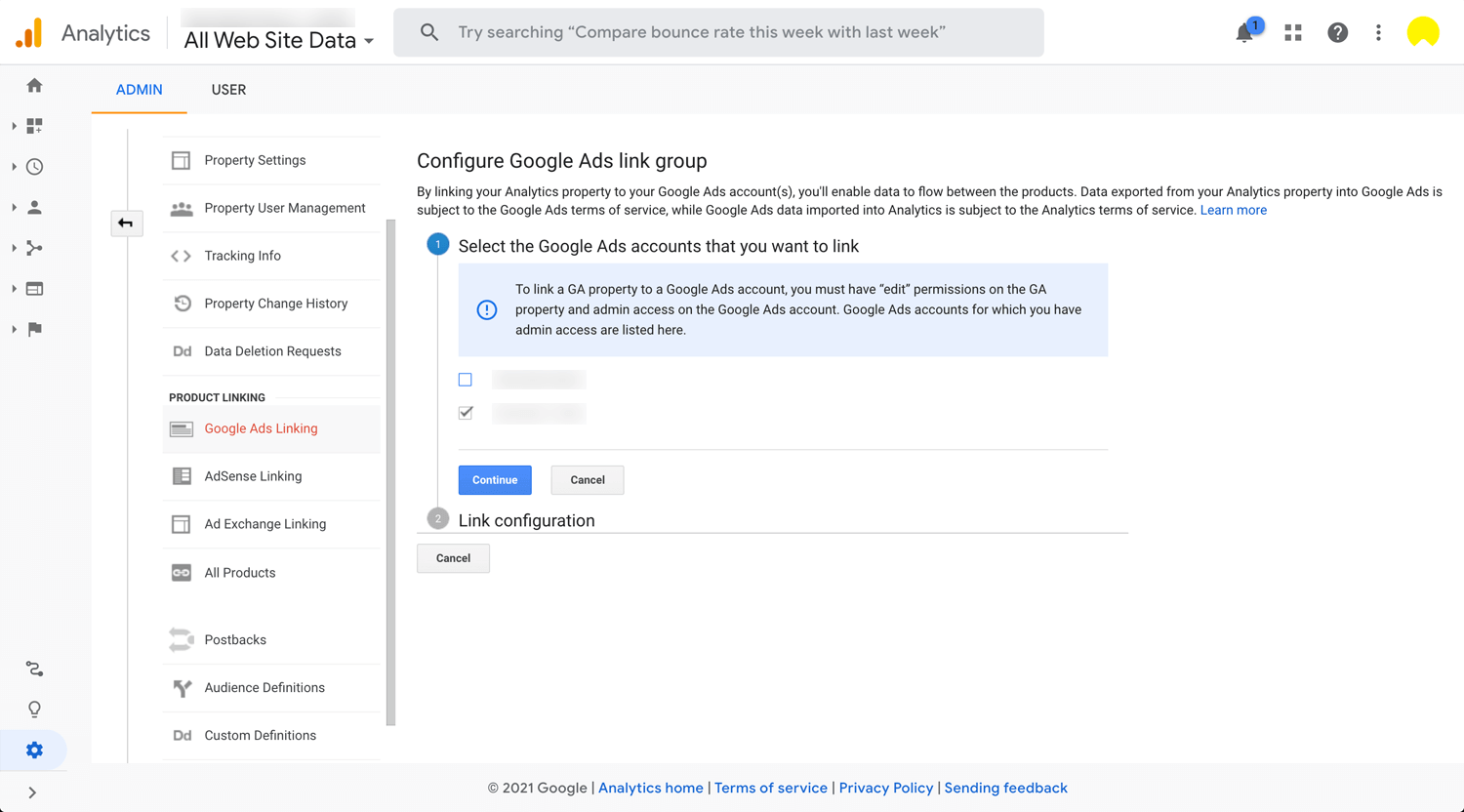
Task: Click the admin column vertical scrollbar
Action: [x=391, y=472]
